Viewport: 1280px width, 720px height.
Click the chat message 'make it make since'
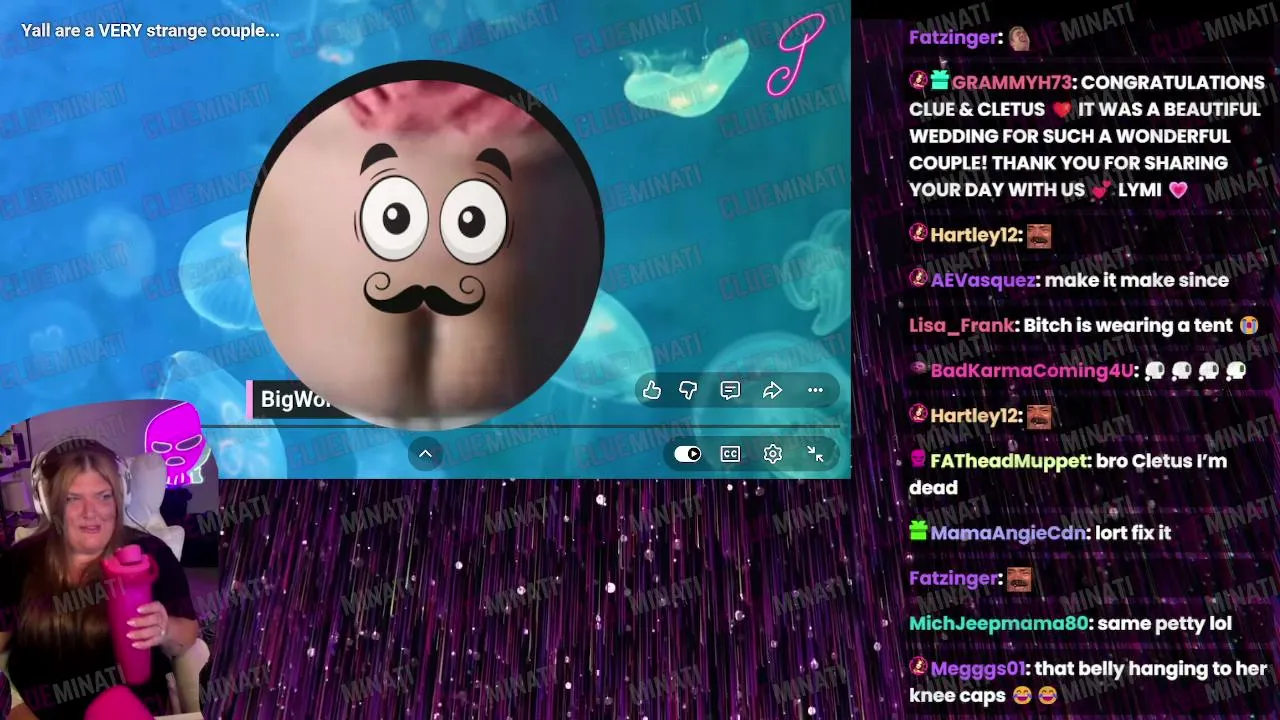coord(1136,280)
